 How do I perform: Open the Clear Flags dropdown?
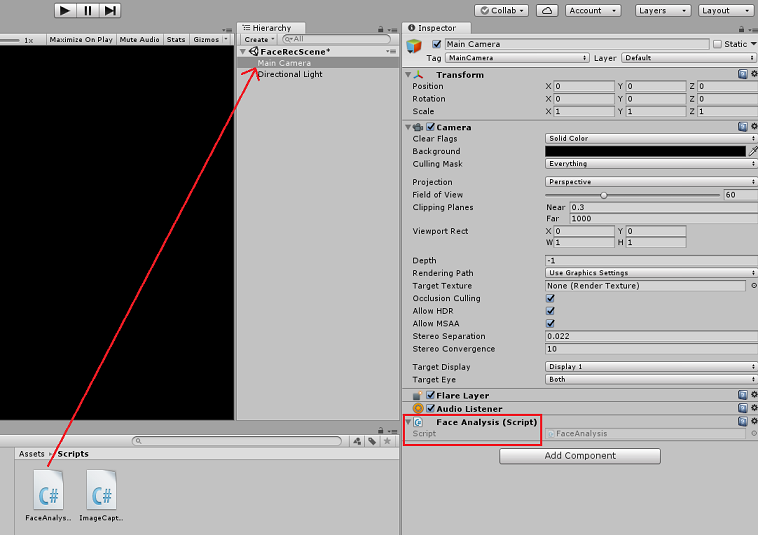tap(651, 139)
